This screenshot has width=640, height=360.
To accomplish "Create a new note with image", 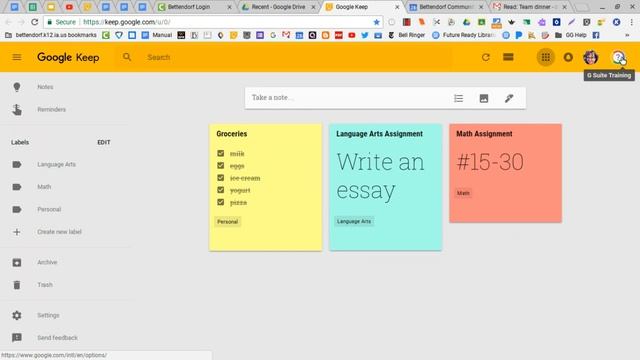I will [x=484, y=98].
